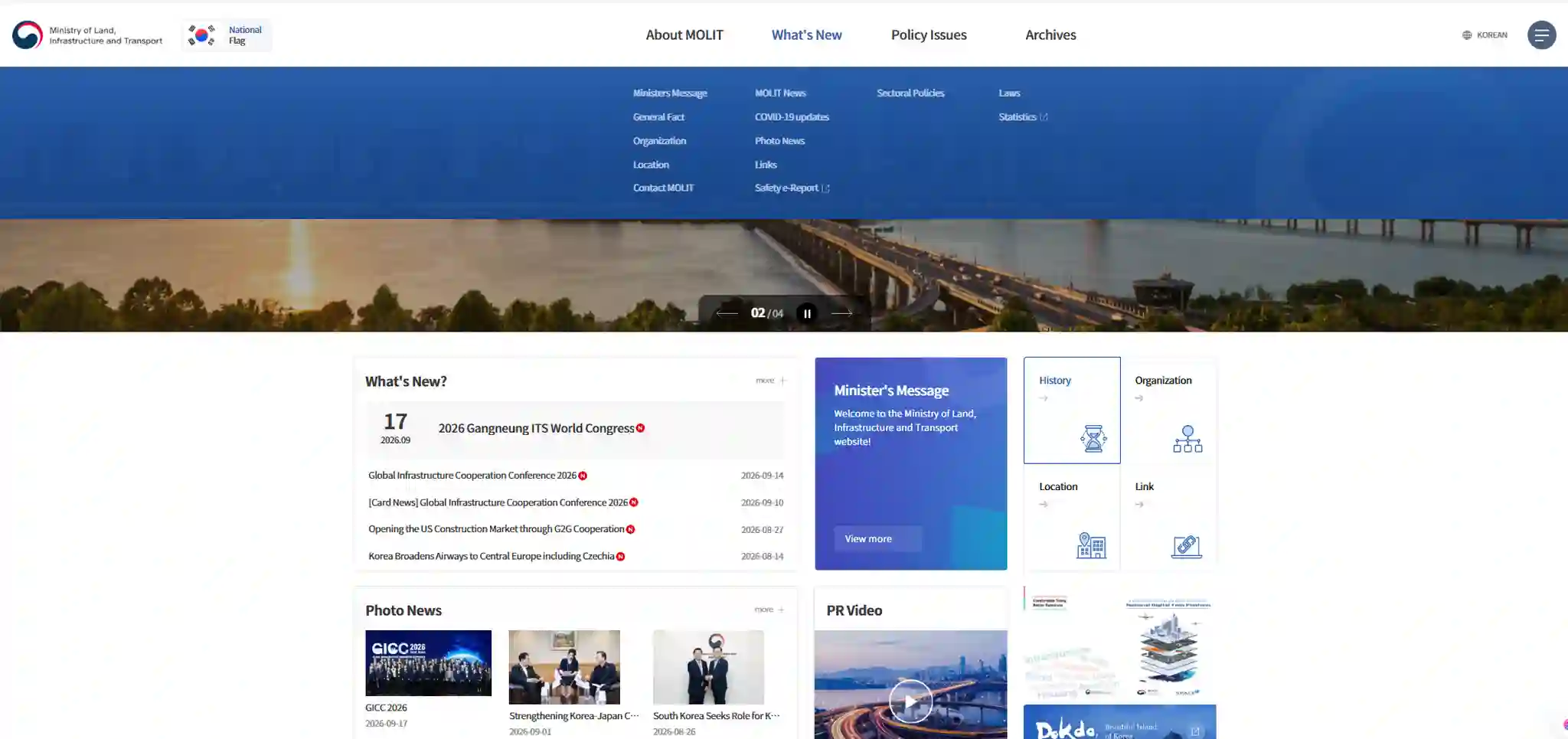Open the What's New menu
The image size is (1568, 739).
[806, 35]
